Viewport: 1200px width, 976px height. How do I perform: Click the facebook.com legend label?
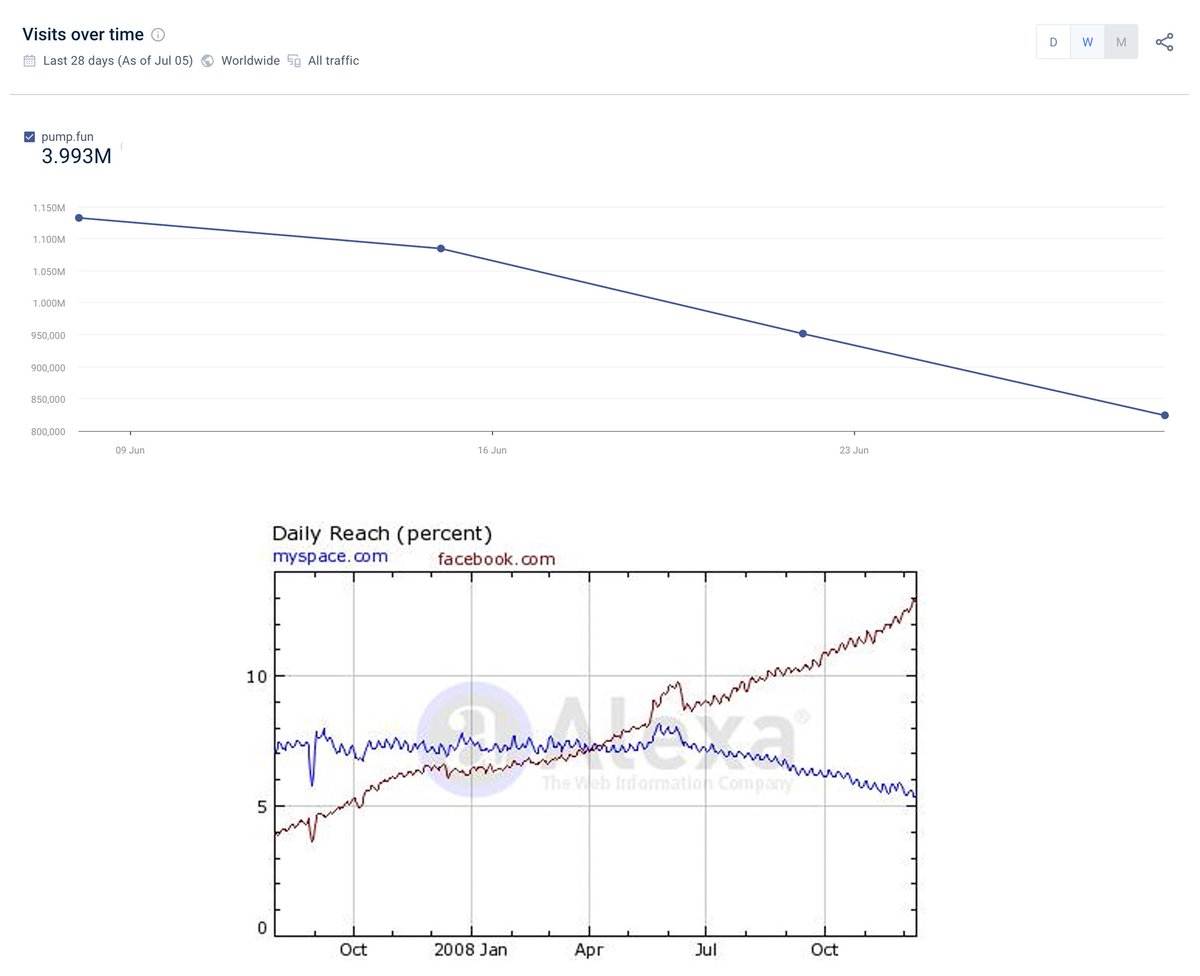497,559
